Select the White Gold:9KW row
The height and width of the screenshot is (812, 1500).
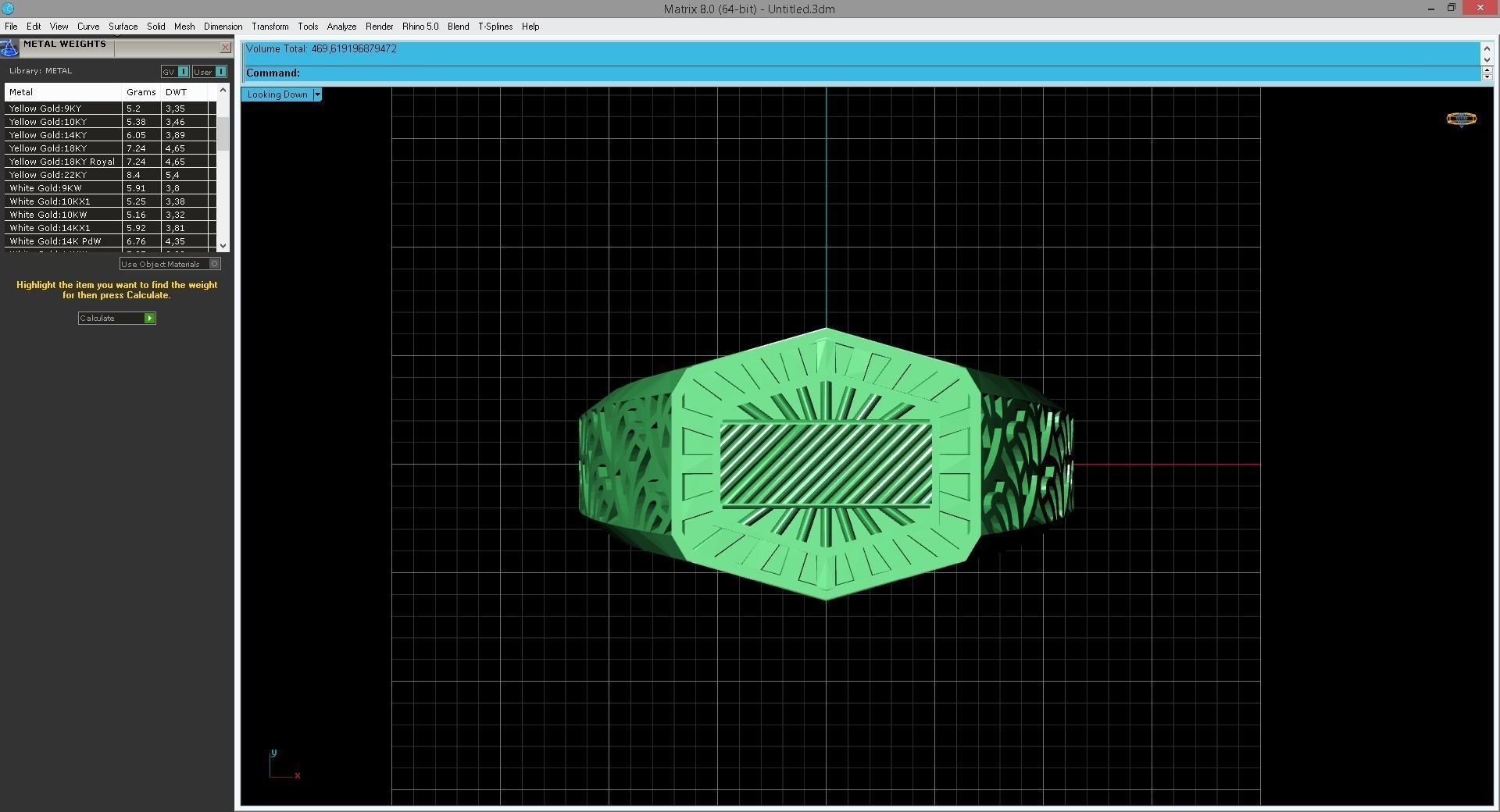(110, 188)
